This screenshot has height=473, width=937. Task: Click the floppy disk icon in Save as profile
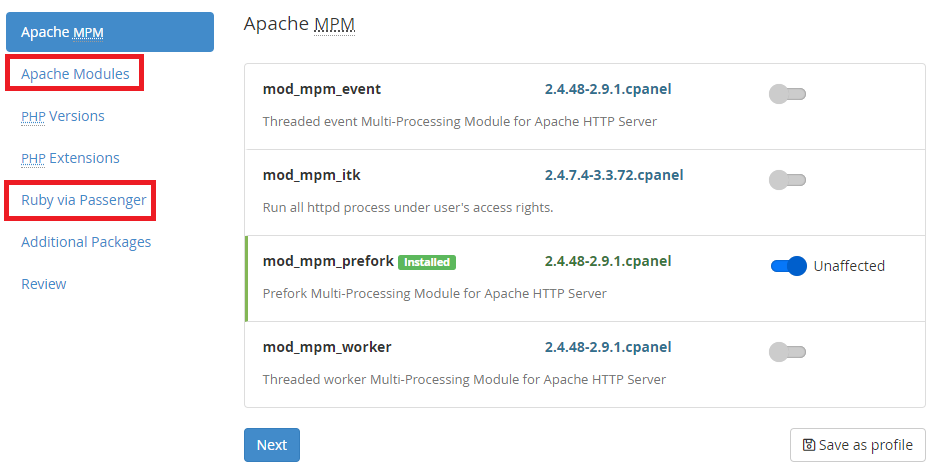point(809,445)
